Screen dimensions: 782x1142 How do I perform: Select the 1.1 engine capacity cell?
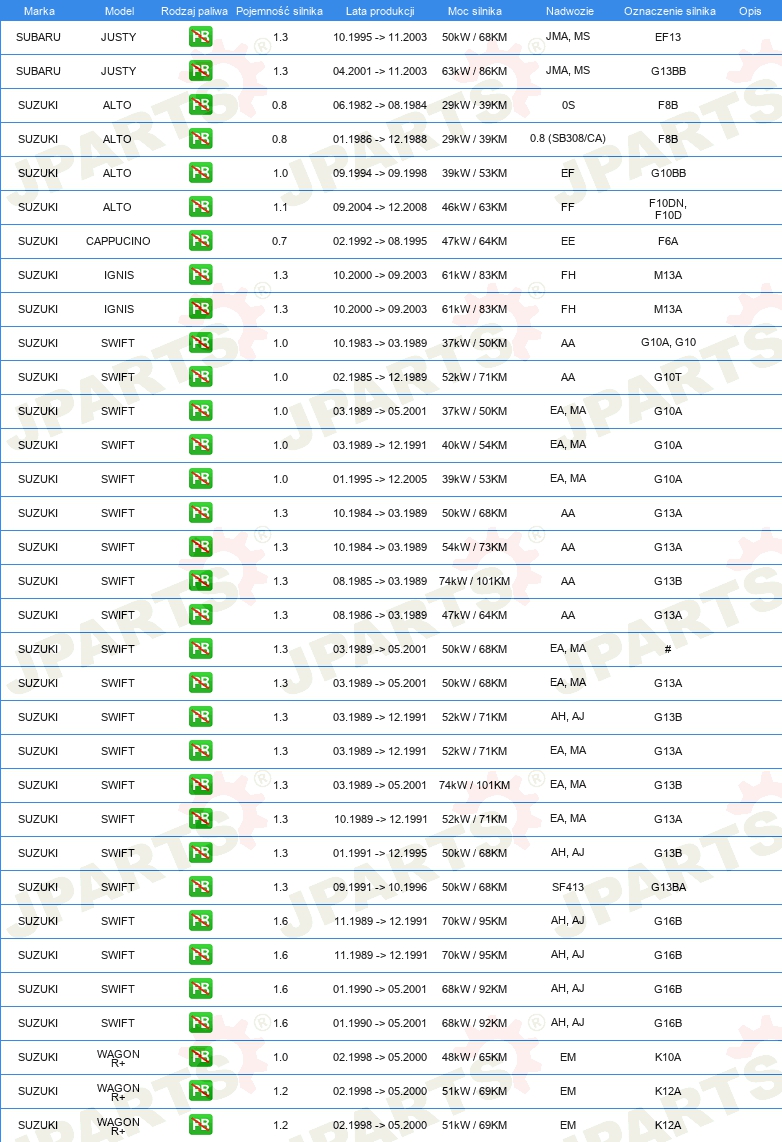(x=280, y=208)
